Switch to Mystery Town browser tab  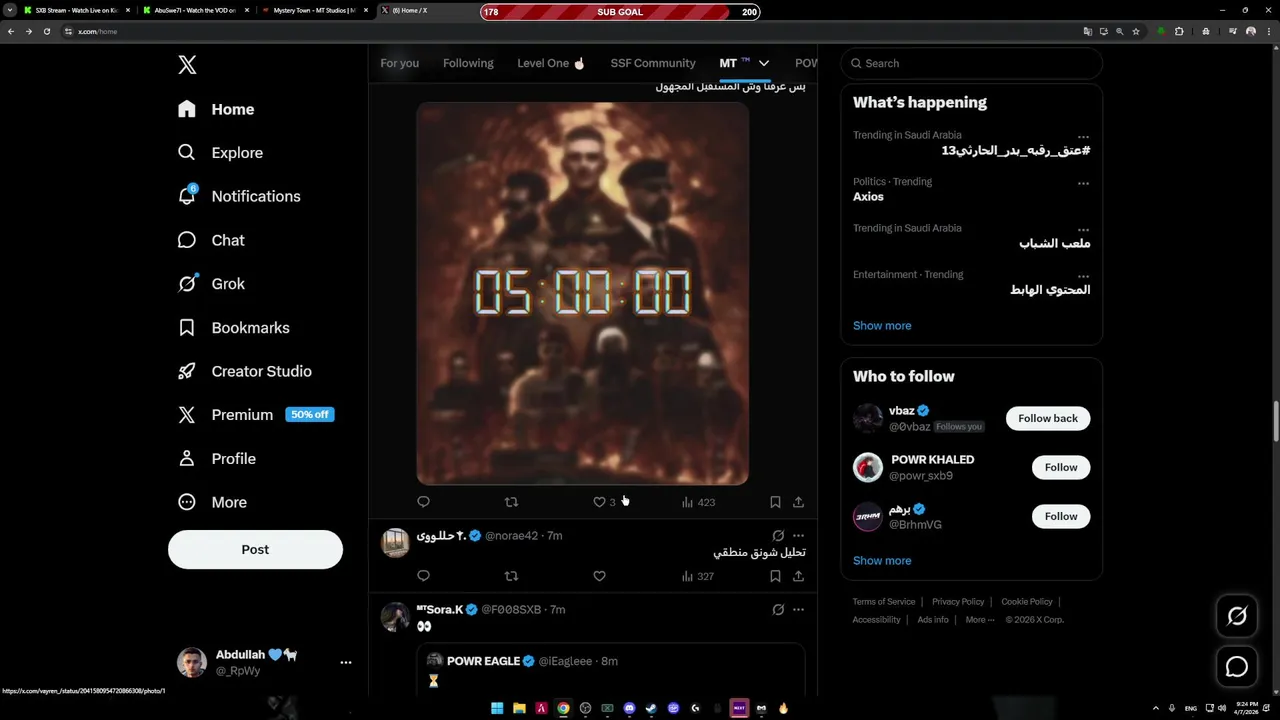tap(314, 11)
